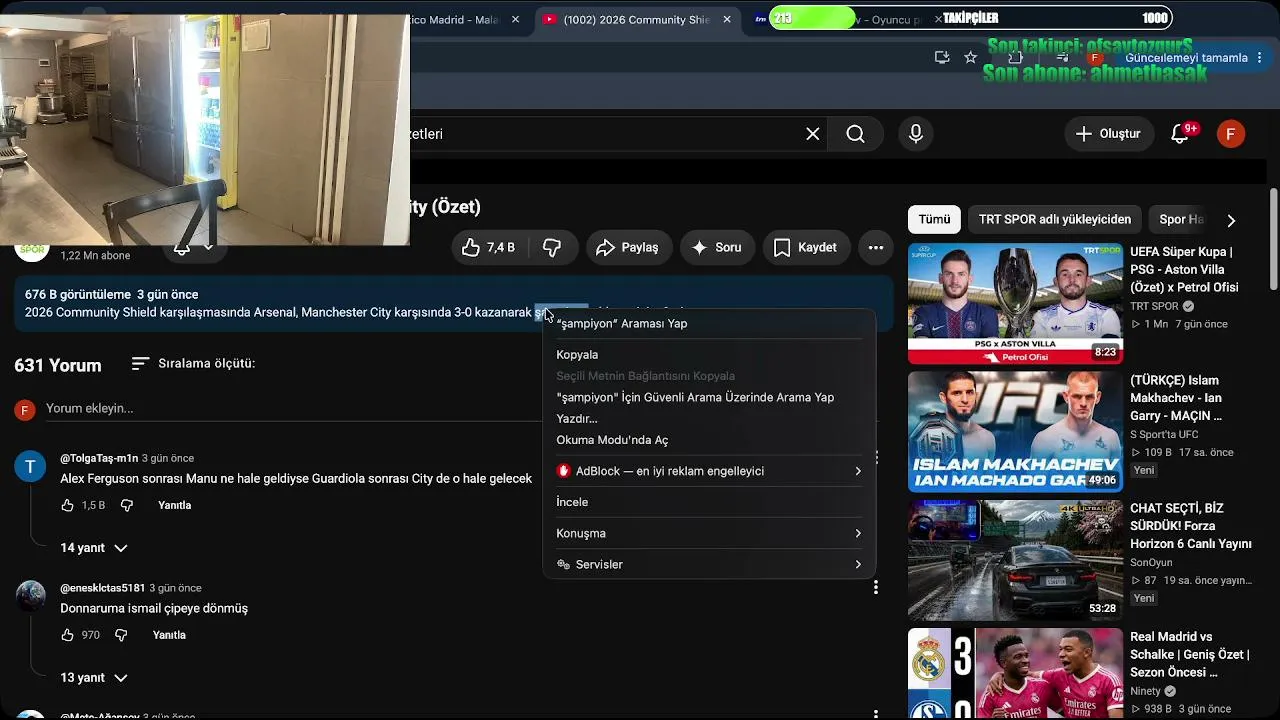Viewport: 1280px width, 720px height.
Task: Open YouTube notifications bell
Action: (x=1180, y=134)
